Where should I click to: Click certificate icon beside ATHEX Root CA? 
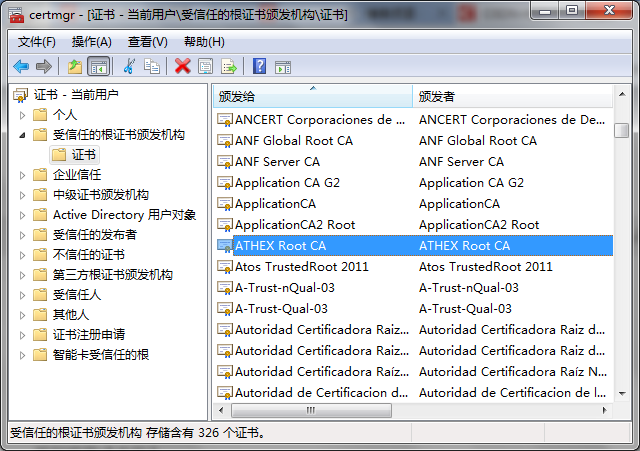225,246
